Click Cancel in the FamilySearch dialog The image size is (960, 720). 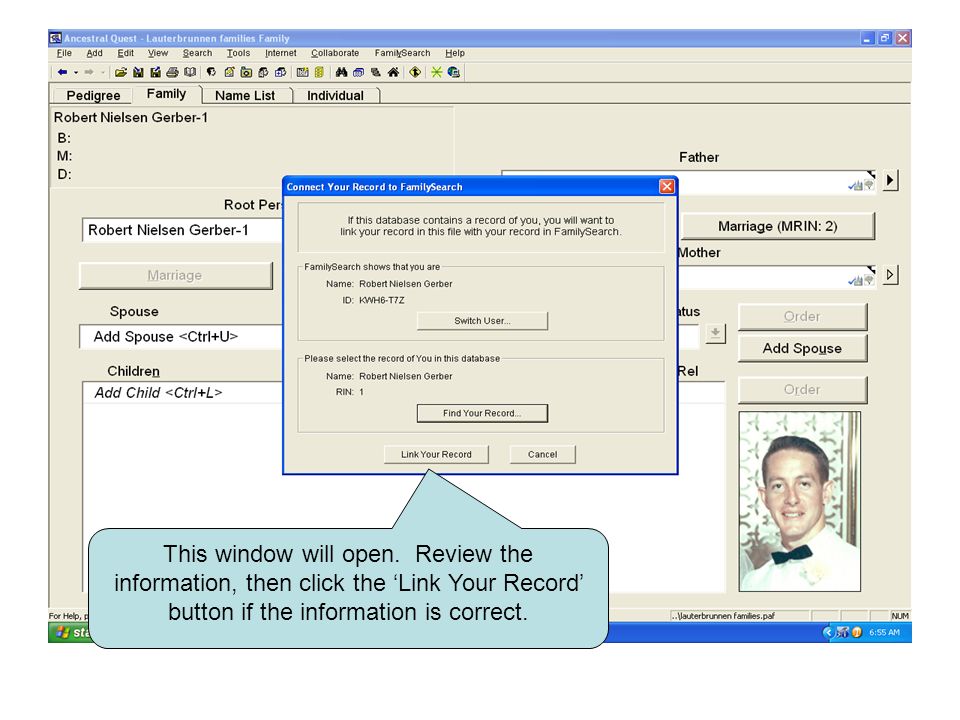pos(542,454)
